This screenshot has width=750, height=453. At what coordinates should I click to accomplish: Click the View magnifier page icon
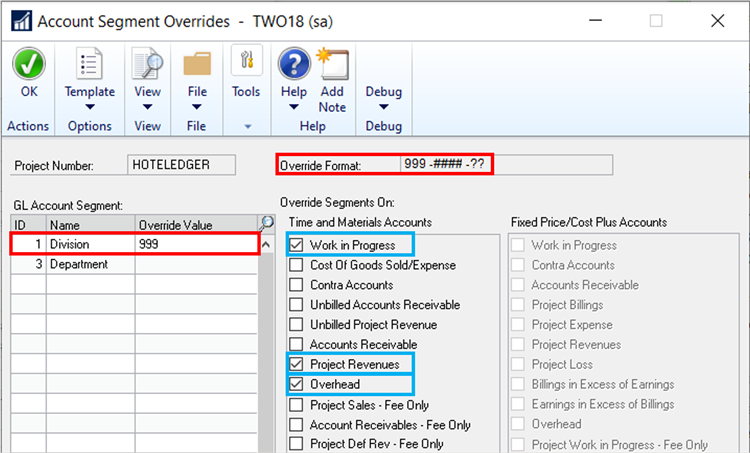pyautogui.click(x=148, y=63)
